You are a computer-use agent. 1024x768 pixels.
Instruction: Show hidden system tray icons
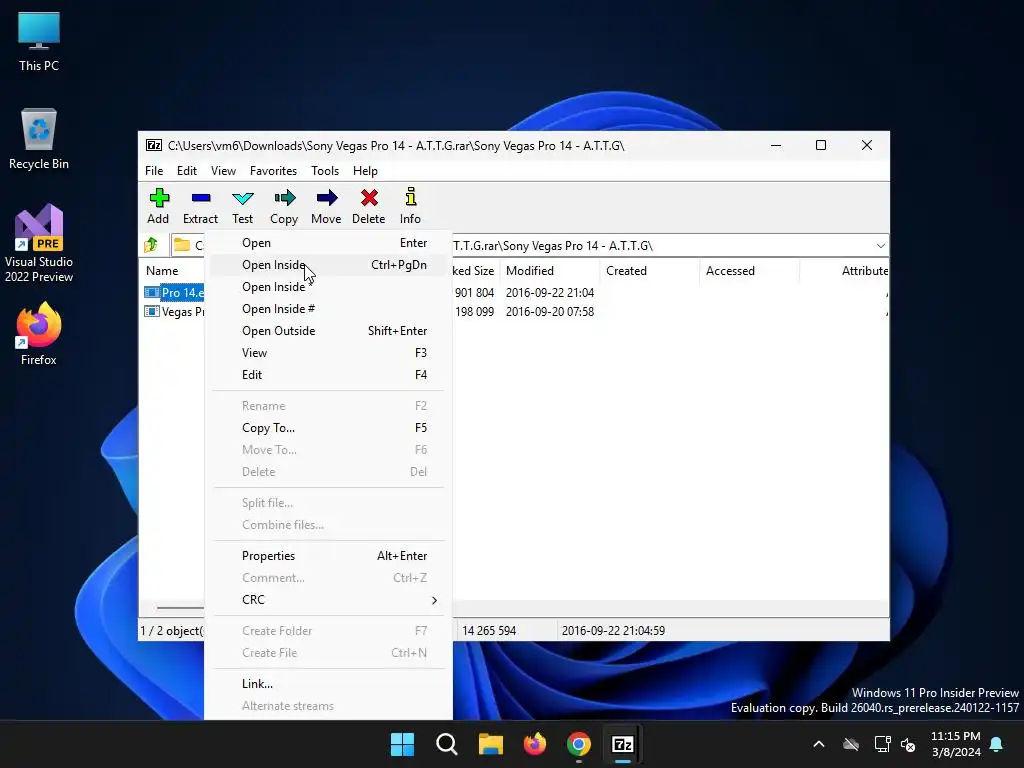(818, 744)
